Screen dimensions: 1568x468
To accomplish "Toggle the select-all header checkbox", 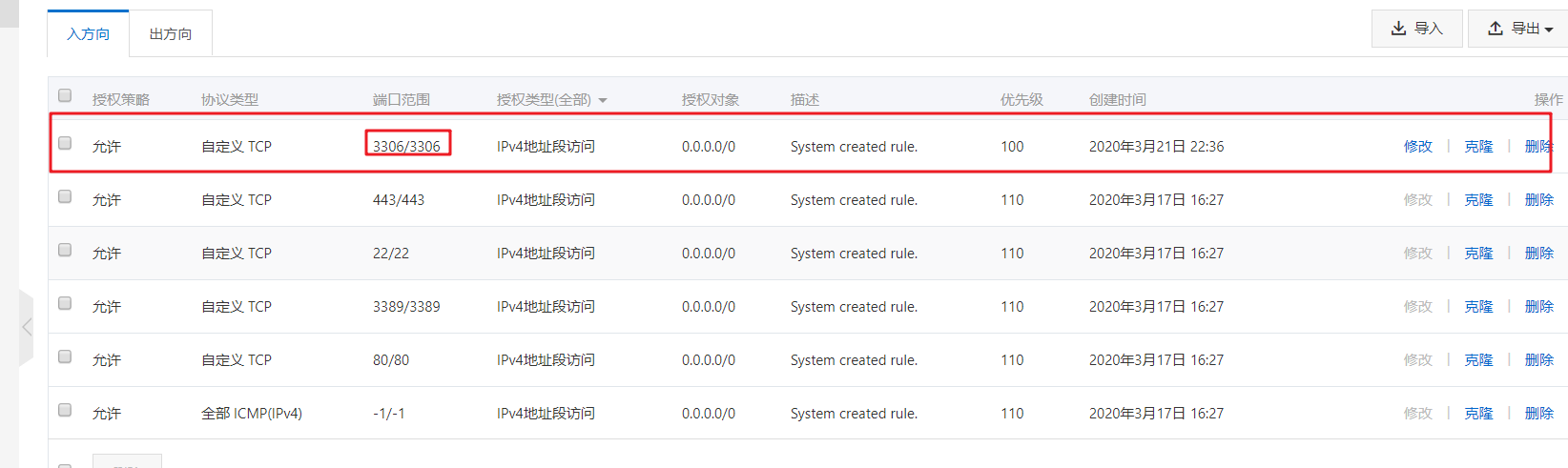I will [x=65, y=95].
